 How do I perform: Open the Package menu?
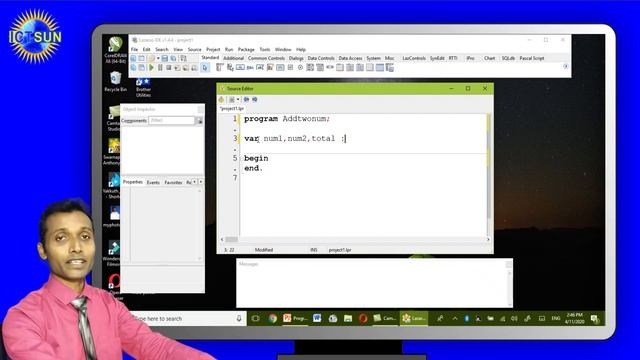pyautogui.click(x=246, y=49)
